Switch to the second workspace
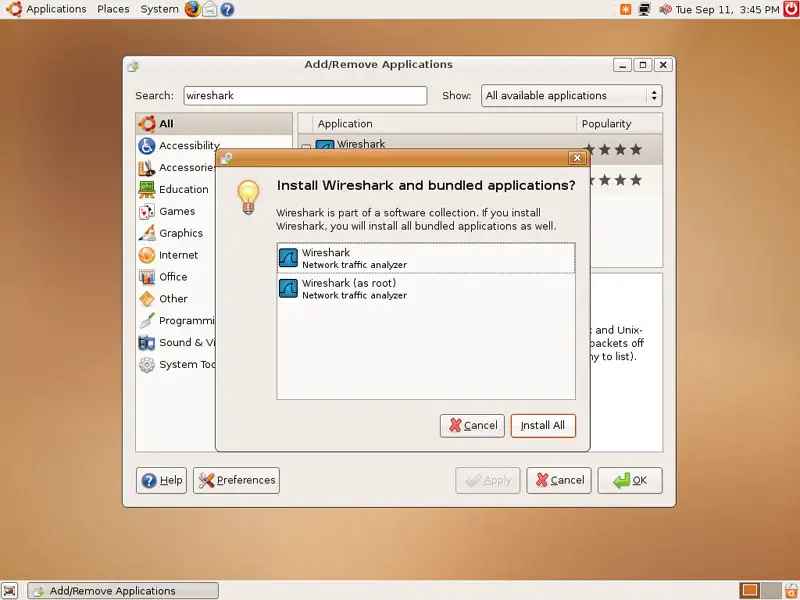Image resolution: width=800 pixels, height=600 pixels. pyautogui.click(x=771, y=590)
